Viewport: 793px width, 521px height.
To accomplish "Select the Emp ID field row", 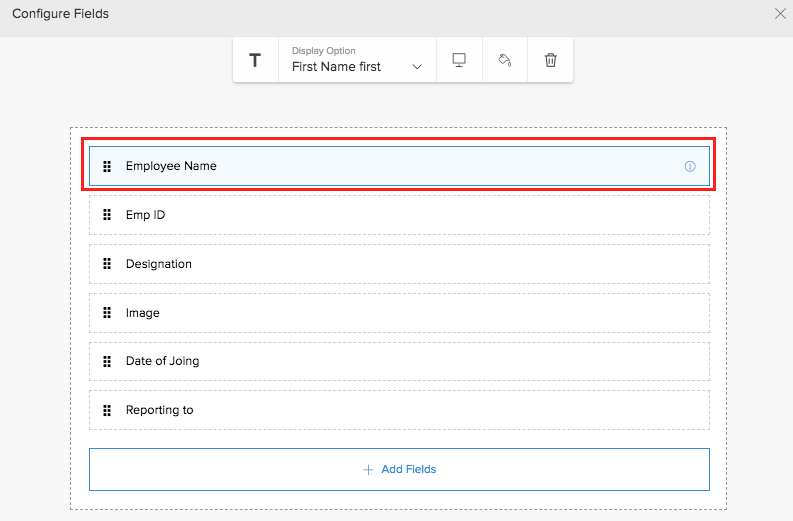I will coord(400,215).
